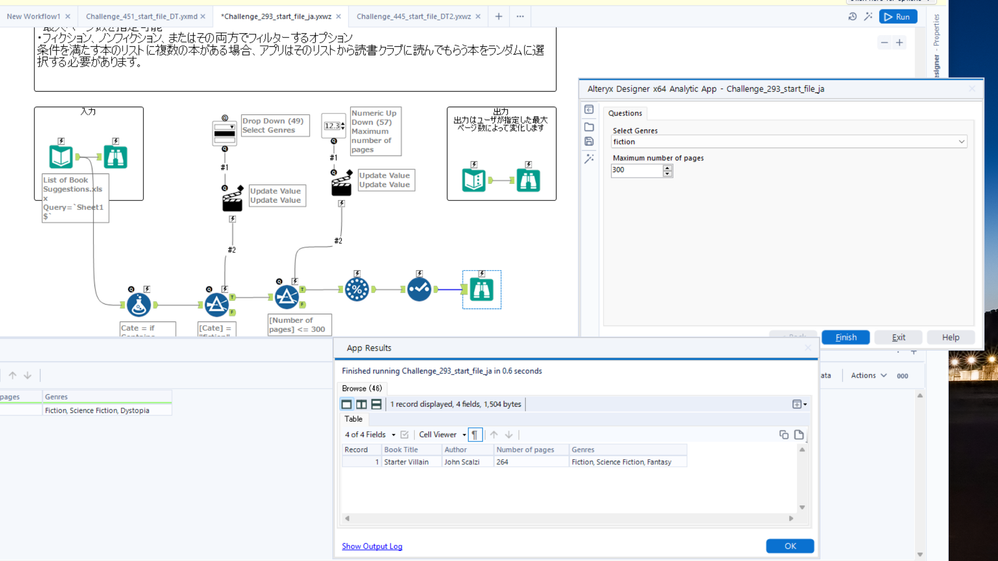Click the new document icon in App Results

[799, 435]
